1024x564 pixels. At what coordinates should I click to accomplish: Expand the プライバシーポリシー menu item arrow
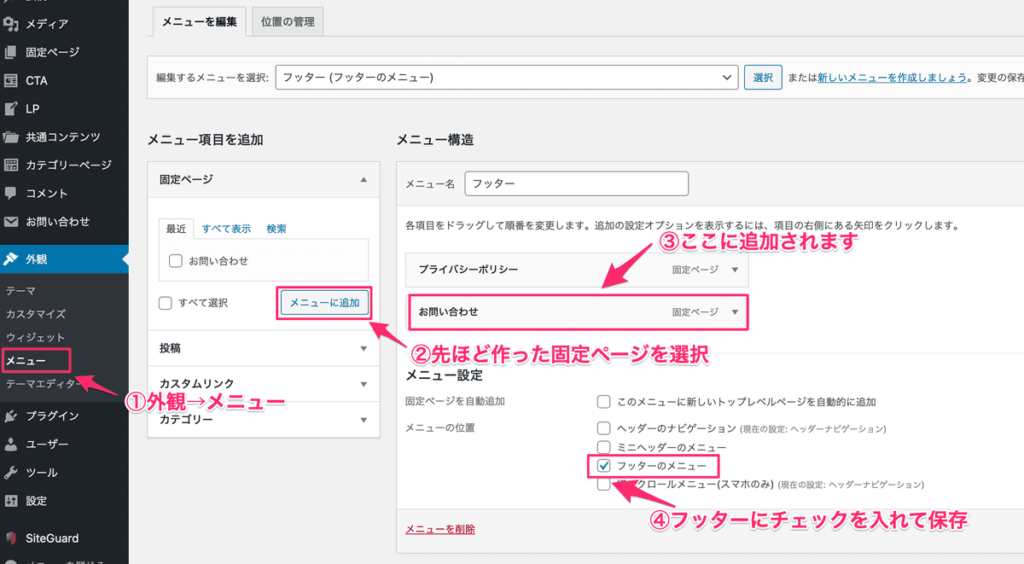[735, 270]
